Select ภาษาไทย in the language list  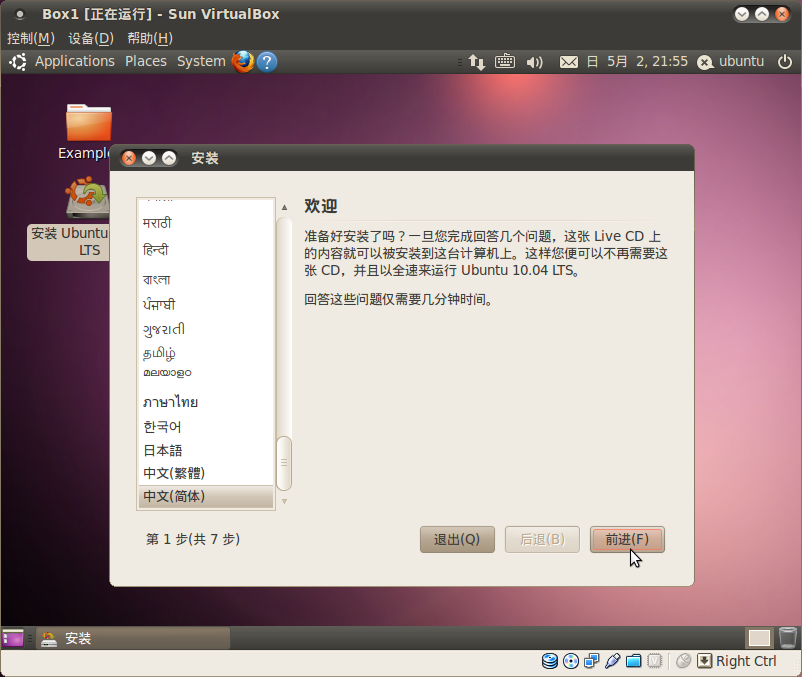[206, 402]
